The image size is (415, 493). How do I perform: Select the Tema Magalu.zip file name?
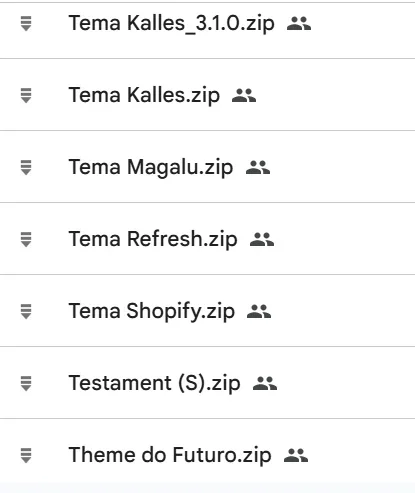tap(151, 168)
